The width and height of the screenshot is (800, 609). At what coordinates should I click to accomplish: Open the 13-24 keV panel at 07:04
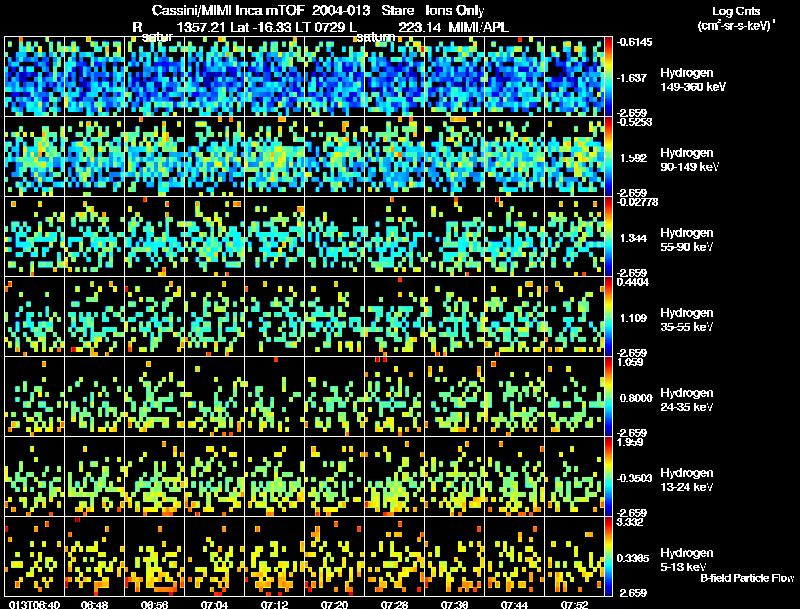pyautogui.click(x=215, y=476)
